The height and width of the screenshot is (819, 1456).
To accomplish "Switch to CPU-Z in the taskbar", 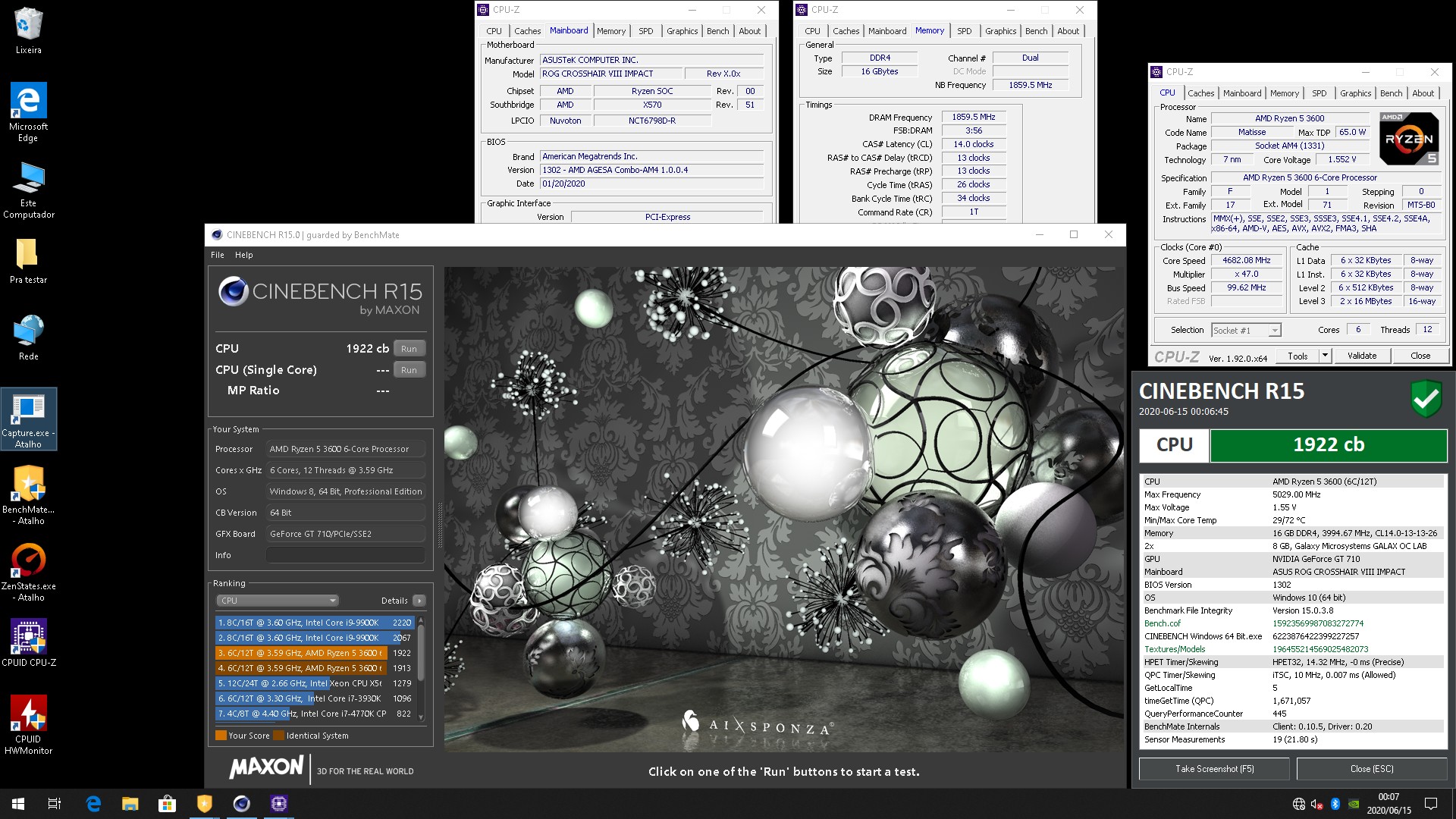I will click(x=279, y=804).
